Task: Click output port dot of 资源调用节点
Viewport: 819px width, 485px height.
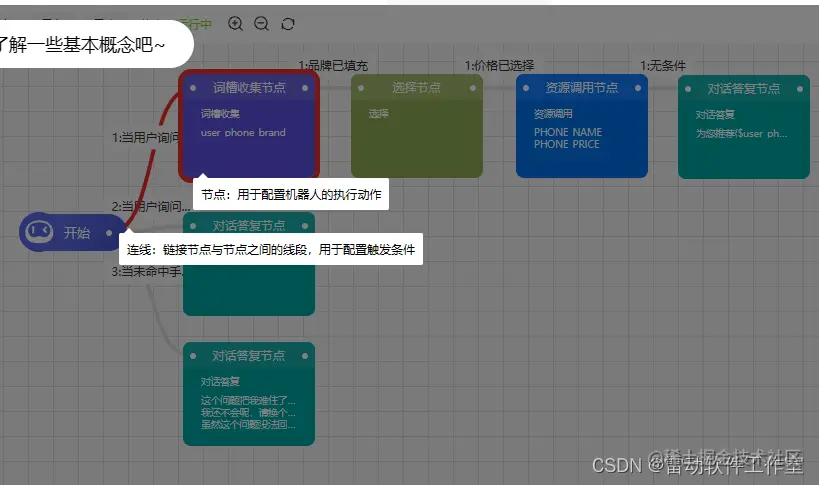Action: pyautogui.click(x=638, y=88)
